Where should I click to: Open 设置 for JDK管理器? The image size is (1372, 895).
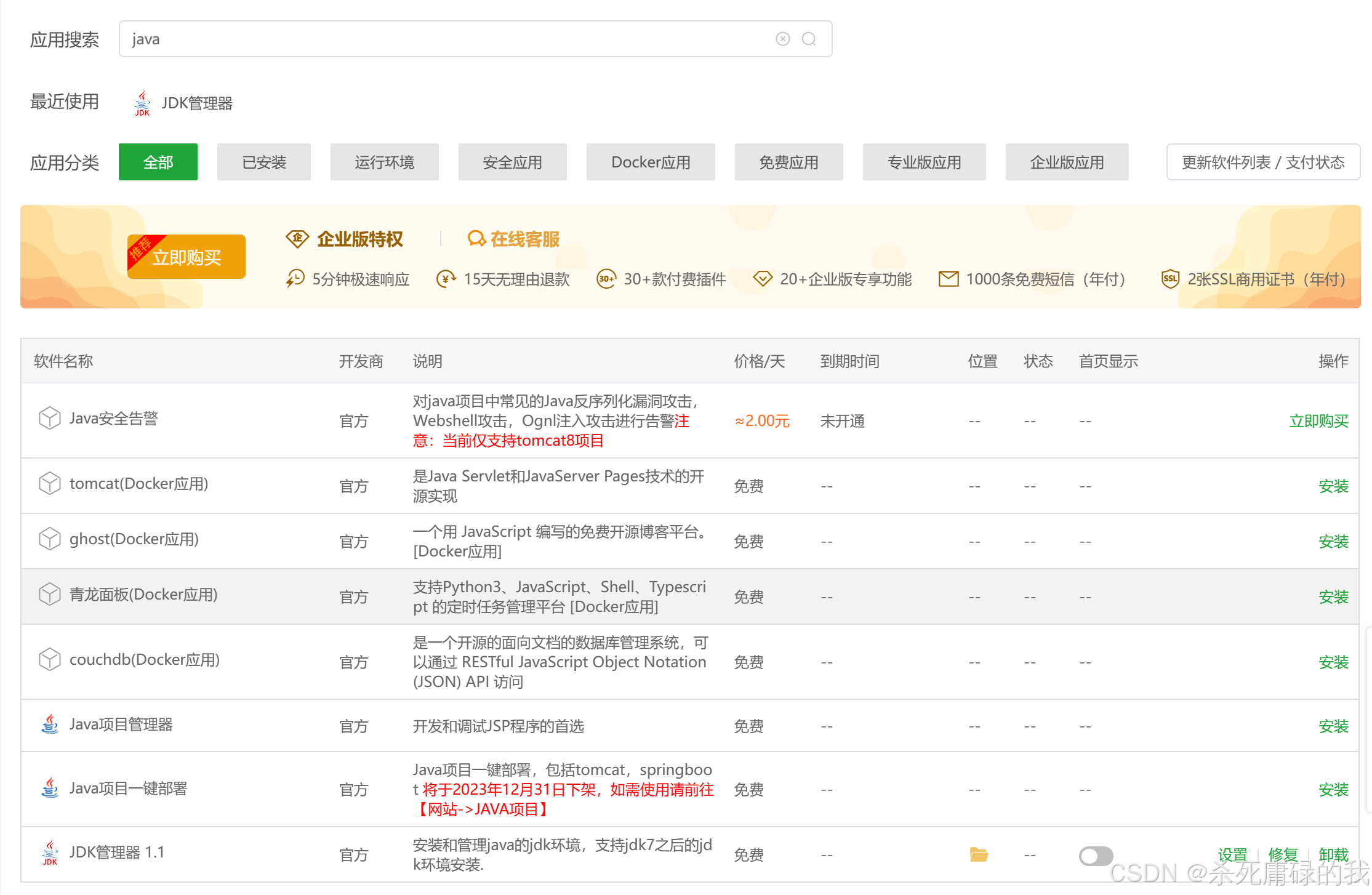1233,855
